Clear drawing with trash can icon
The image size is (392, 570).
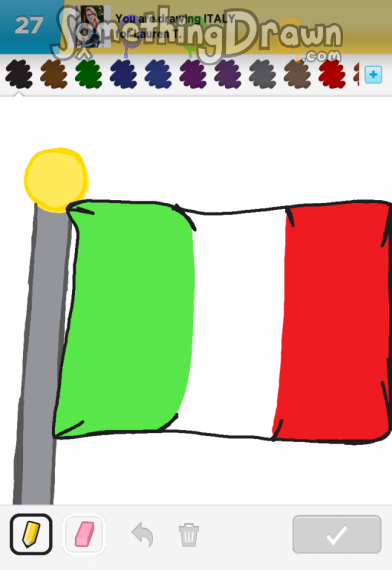click(x=189, y=534)
